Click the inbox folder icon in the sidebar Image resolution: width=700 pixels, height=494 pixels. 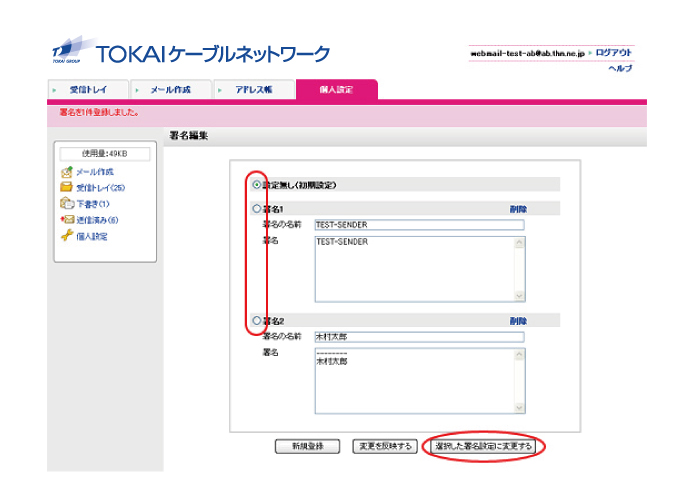tap(67, 187)
